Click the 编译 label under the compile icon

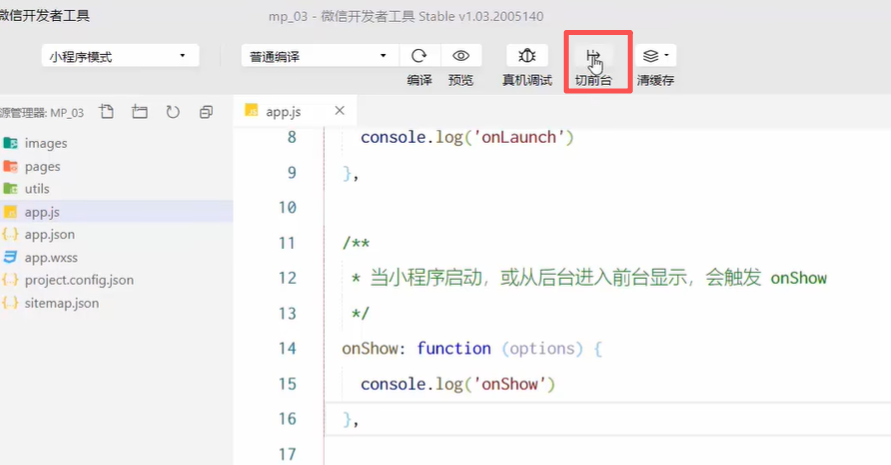(x=419, y=80)
